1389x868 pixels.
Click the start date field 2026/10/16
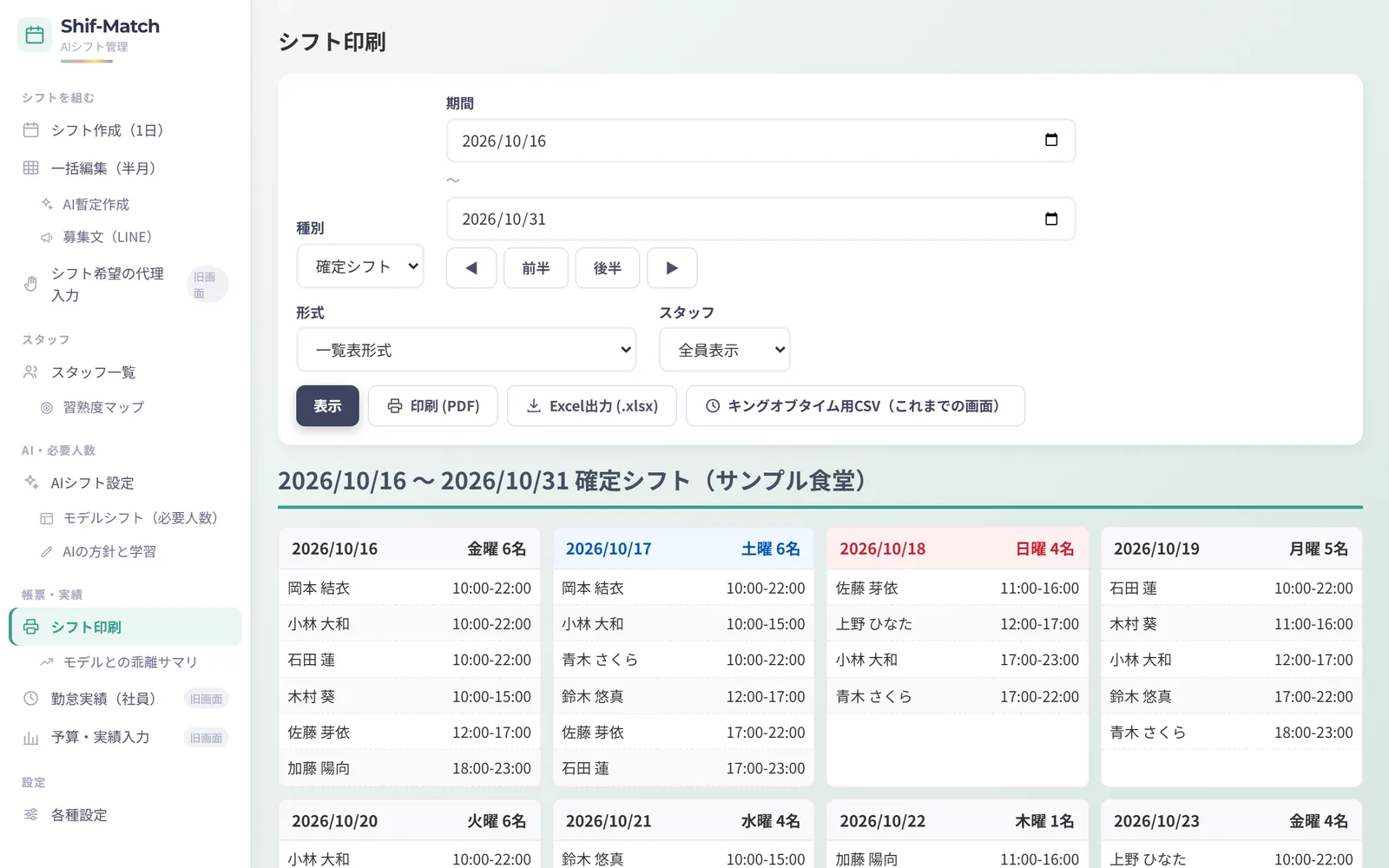pos(760,141)
